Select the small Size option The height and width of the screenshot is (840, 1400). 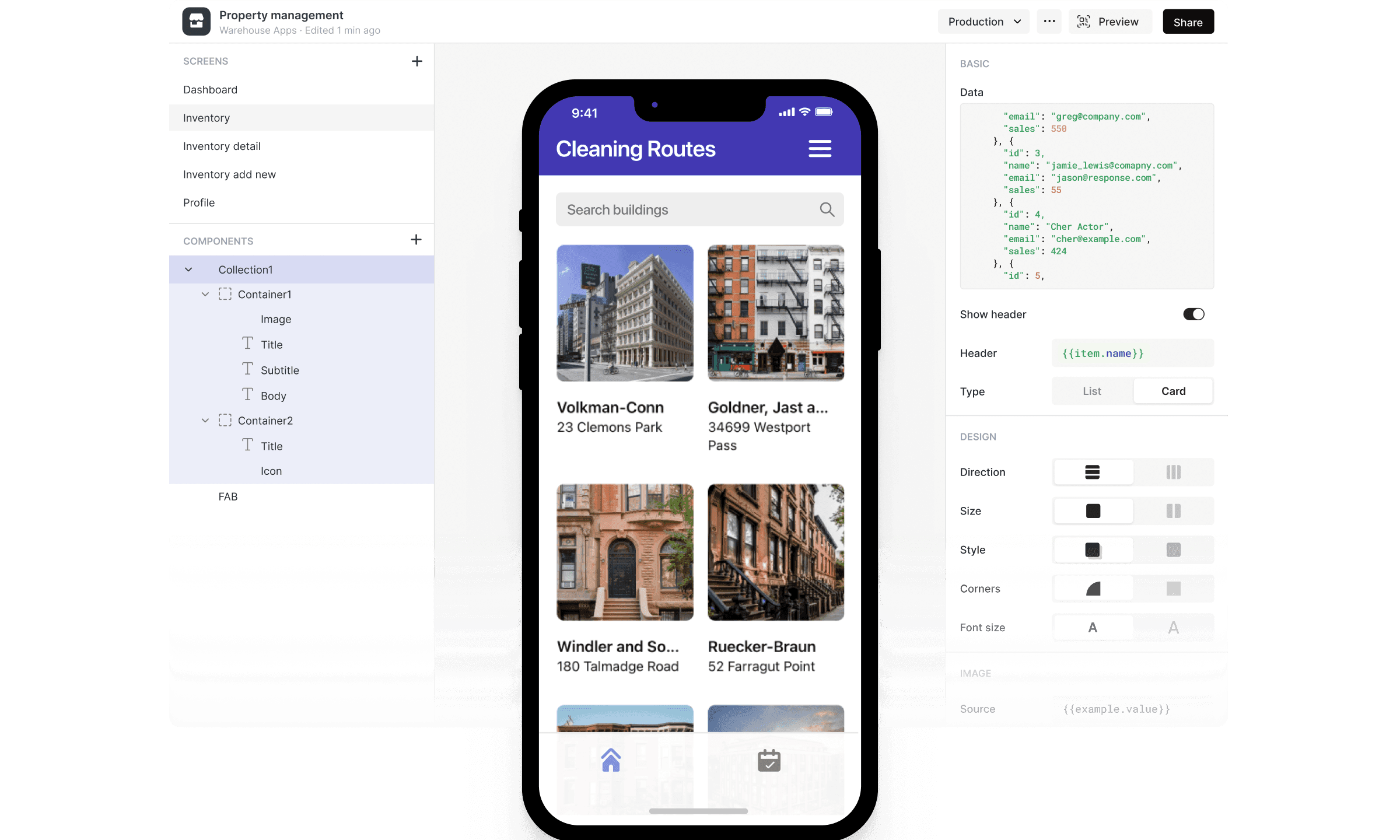pos(1173,510)
